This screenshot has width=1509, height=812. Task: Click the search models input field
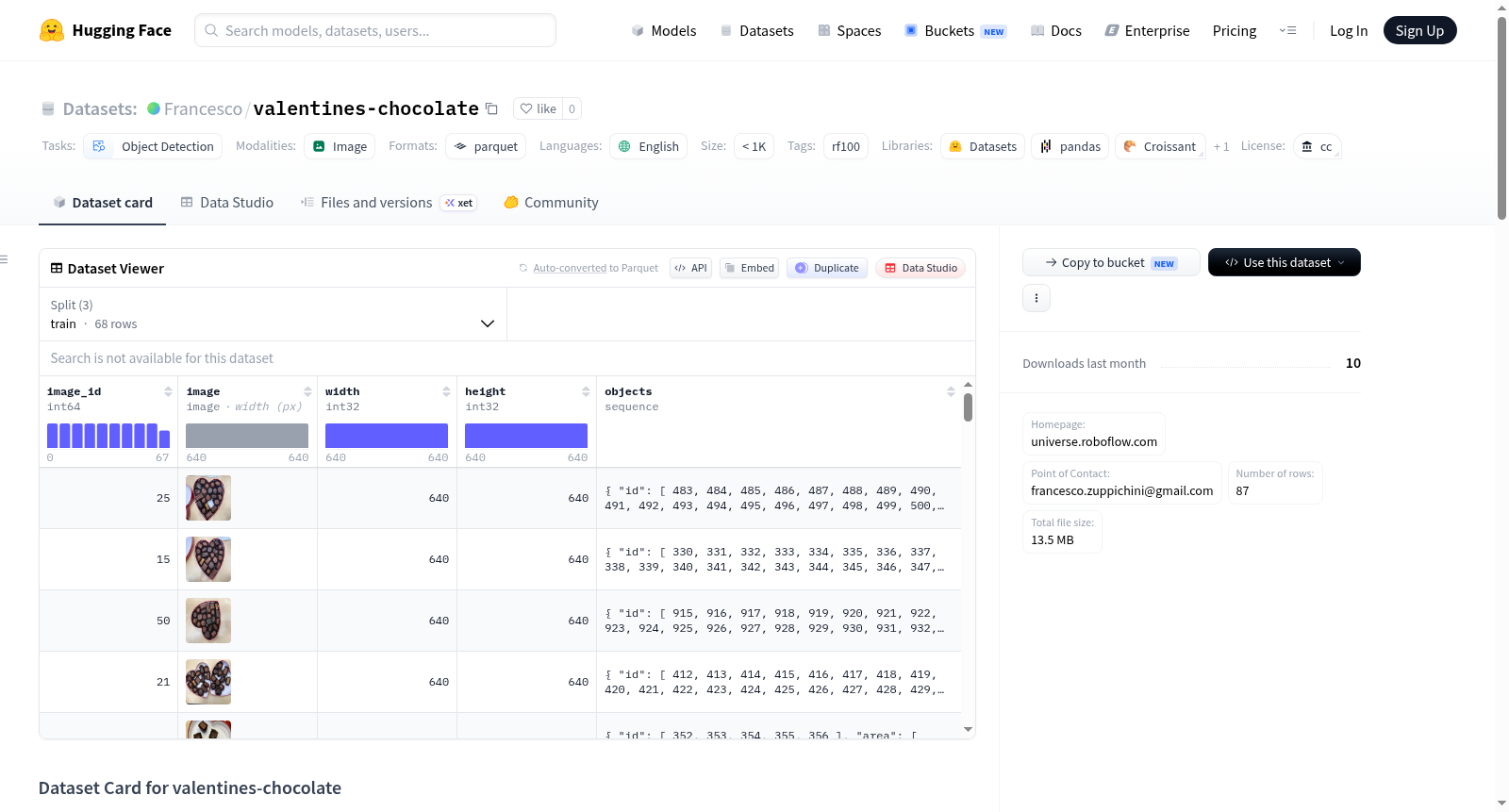coord(375,30)
